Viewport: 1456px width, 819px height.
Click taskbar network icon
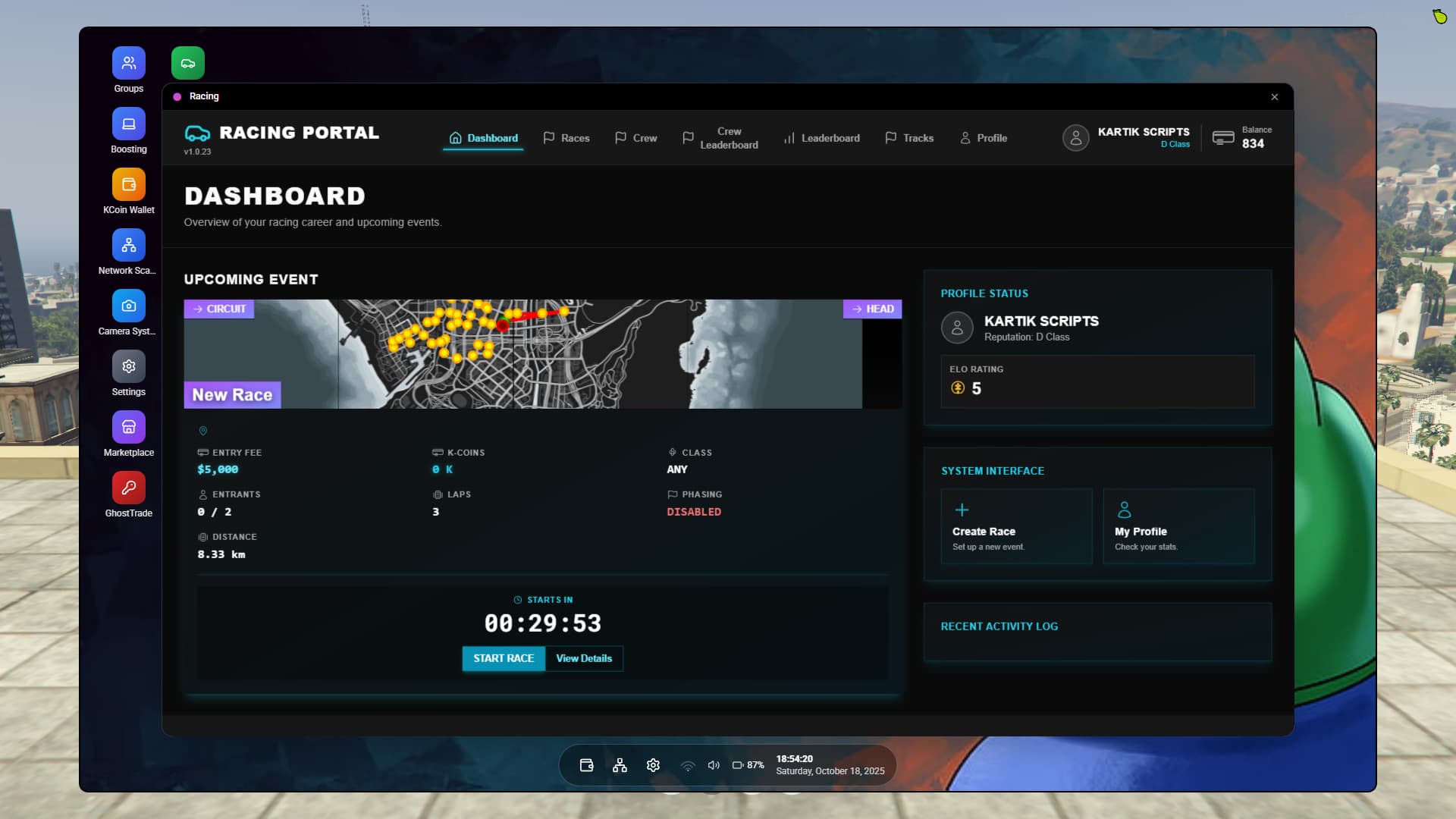click(x=620, y=765)
